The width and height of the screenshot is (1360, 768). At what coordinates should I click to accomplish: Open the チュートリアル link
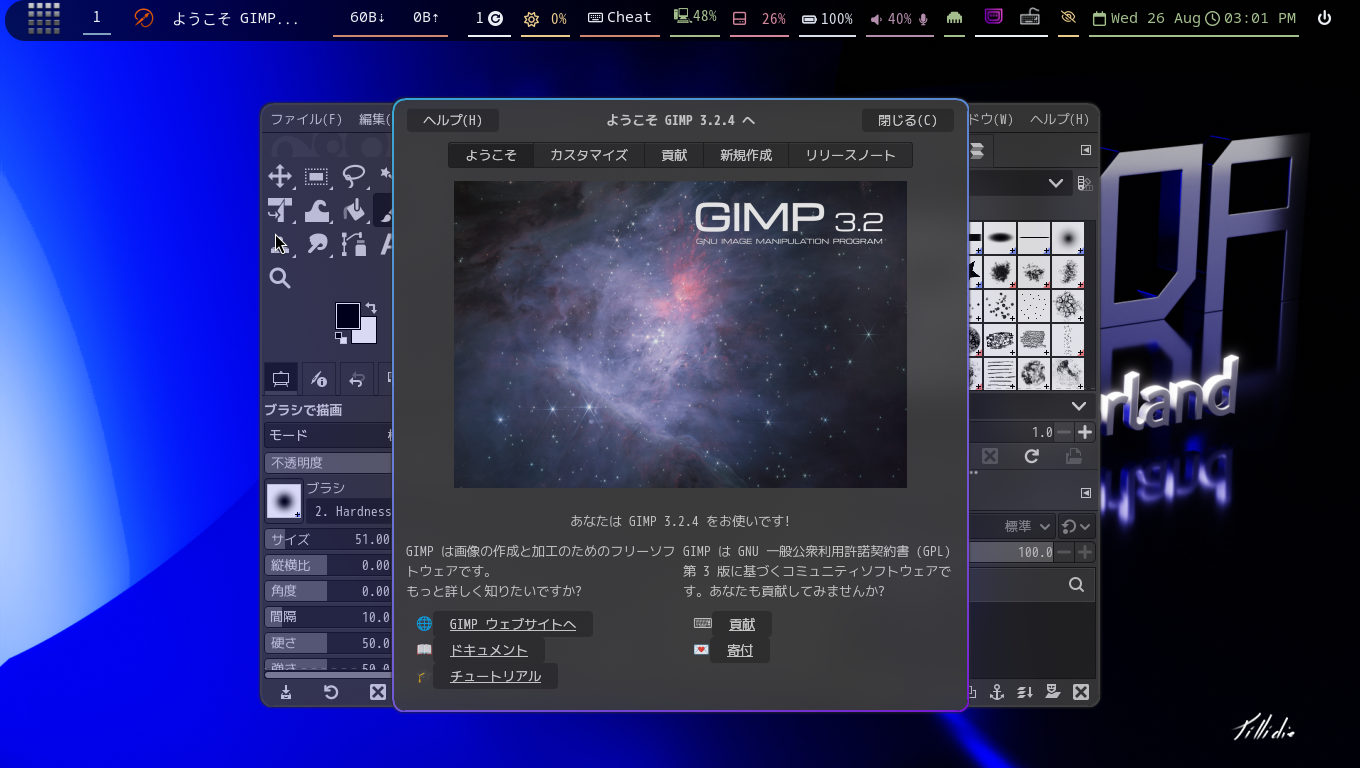[496, 676]
